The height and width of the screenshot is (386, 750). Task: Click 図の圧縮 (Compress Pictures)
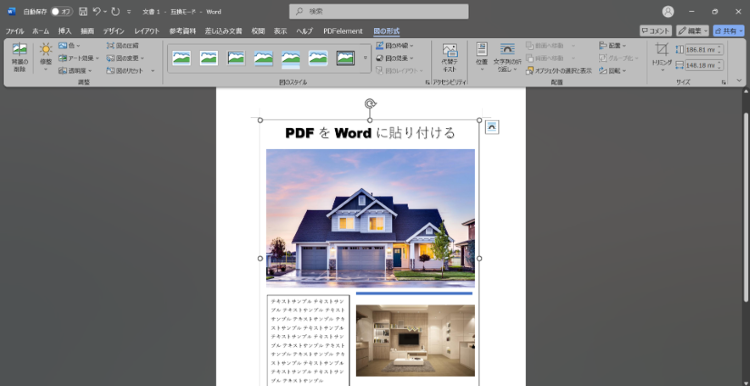122,45
